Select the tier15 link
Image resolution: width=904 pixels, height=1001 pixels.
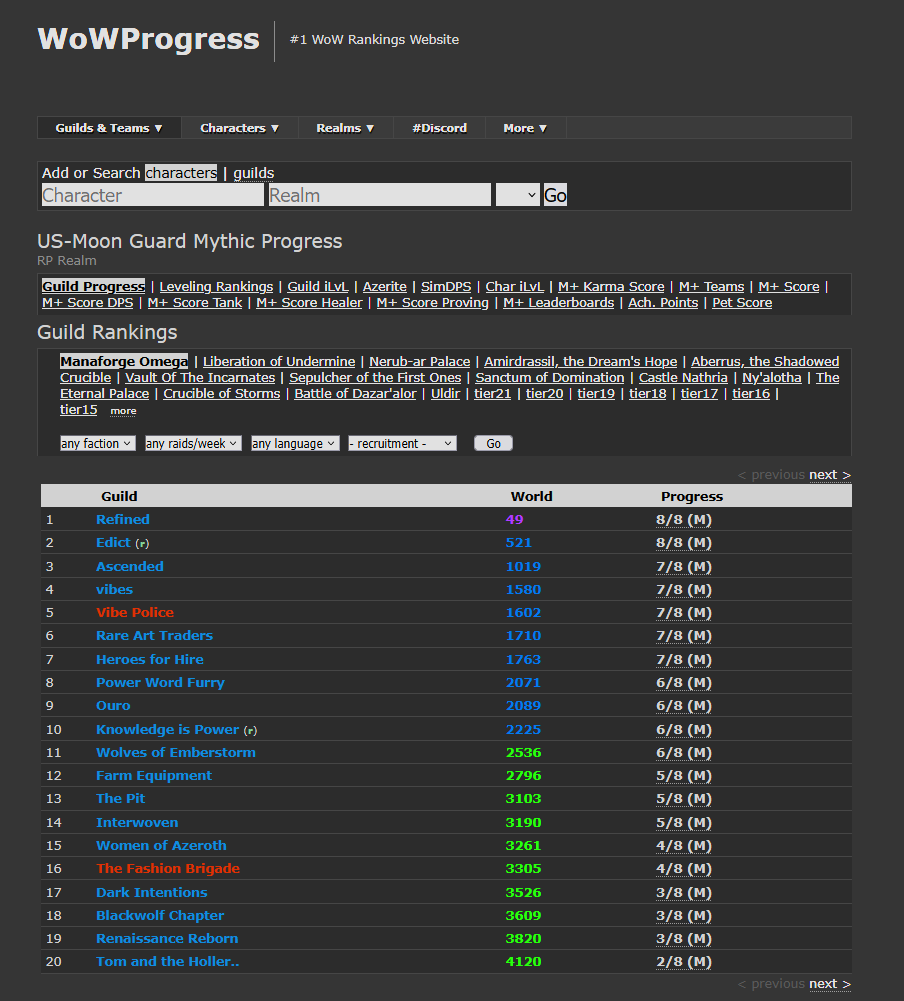pyautogui.click(x=79, y=409)
